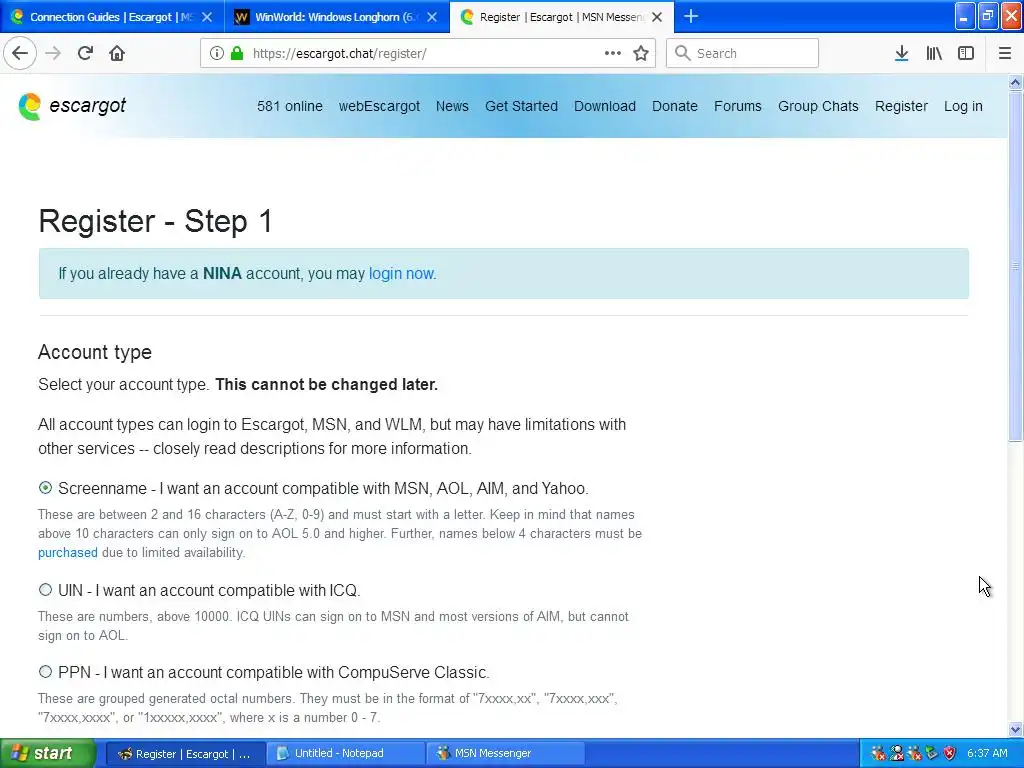This screenshot has width=1024, height=768.
Task: Open the Download page
Action: (605, 106)
